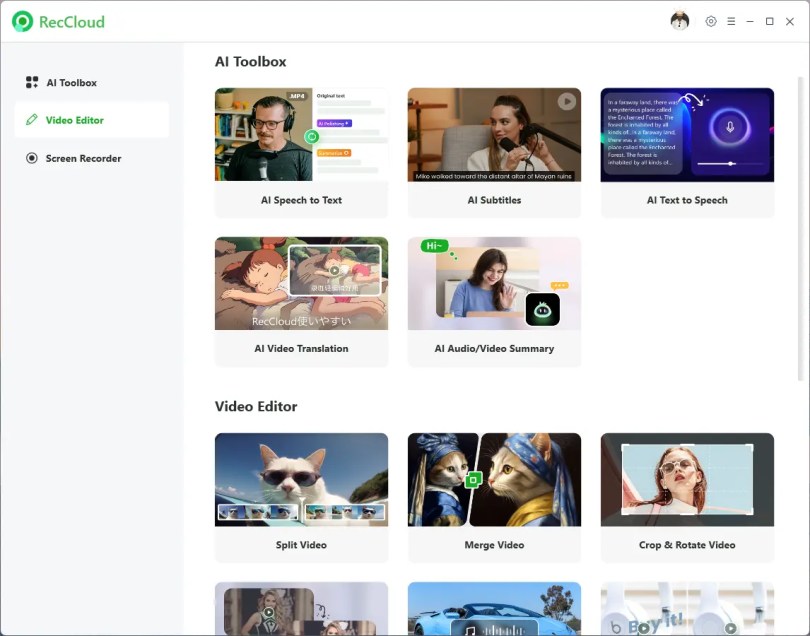This screenshot has height=636, width=810.
Task: Select the Video Editor sidebar tab
Action: point(92,120)
